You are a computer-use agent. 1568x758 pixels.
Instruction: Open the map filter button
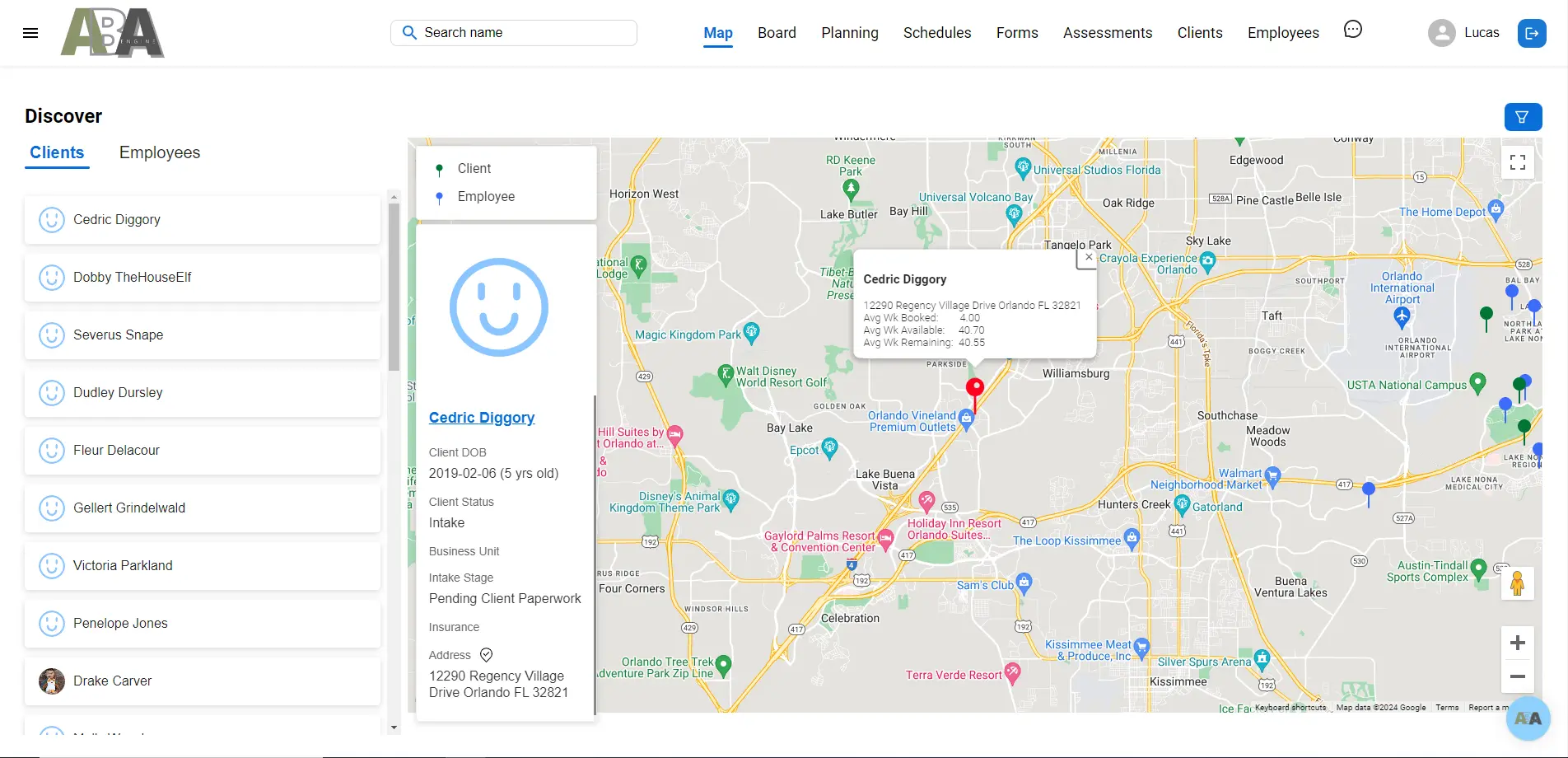1523,117
